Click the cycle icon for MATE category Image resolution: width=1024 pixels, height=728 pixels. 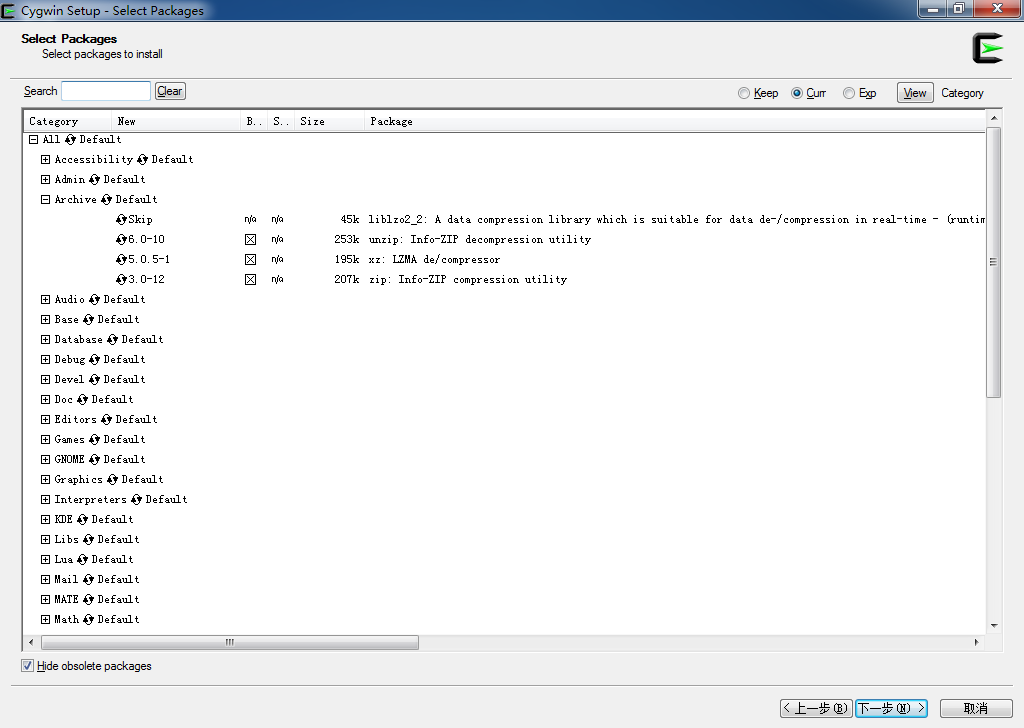click(x=88, y=599)
